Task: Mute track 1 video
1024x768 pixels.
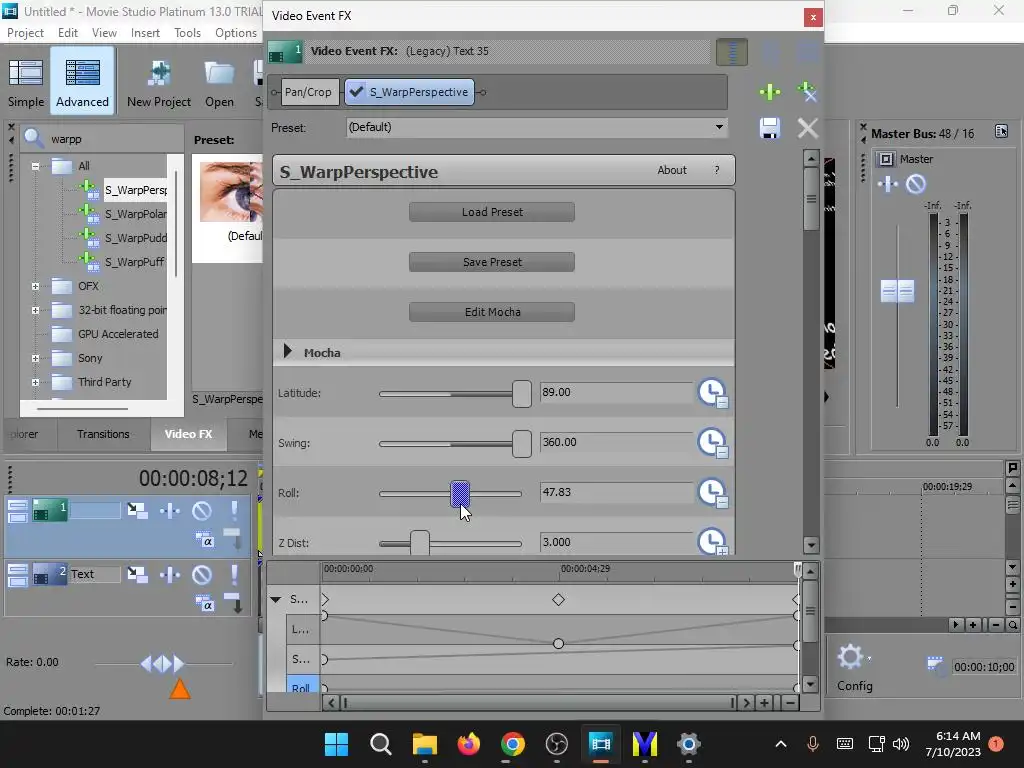Action: point(202,510)
